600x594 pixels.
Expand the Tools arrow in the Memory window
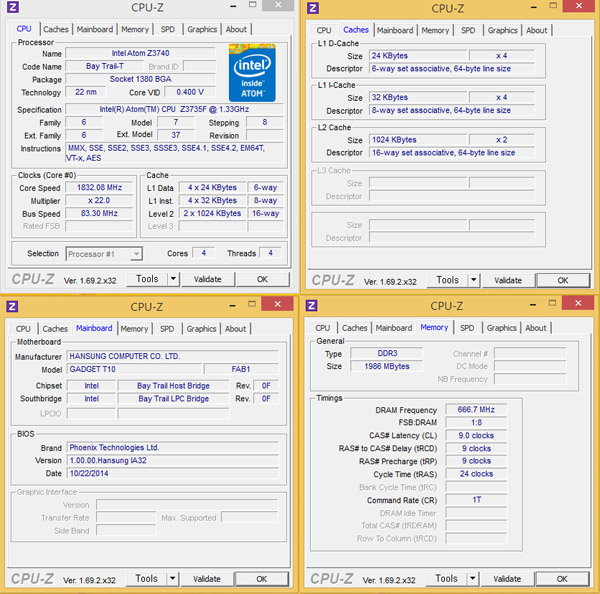point(473,578)
